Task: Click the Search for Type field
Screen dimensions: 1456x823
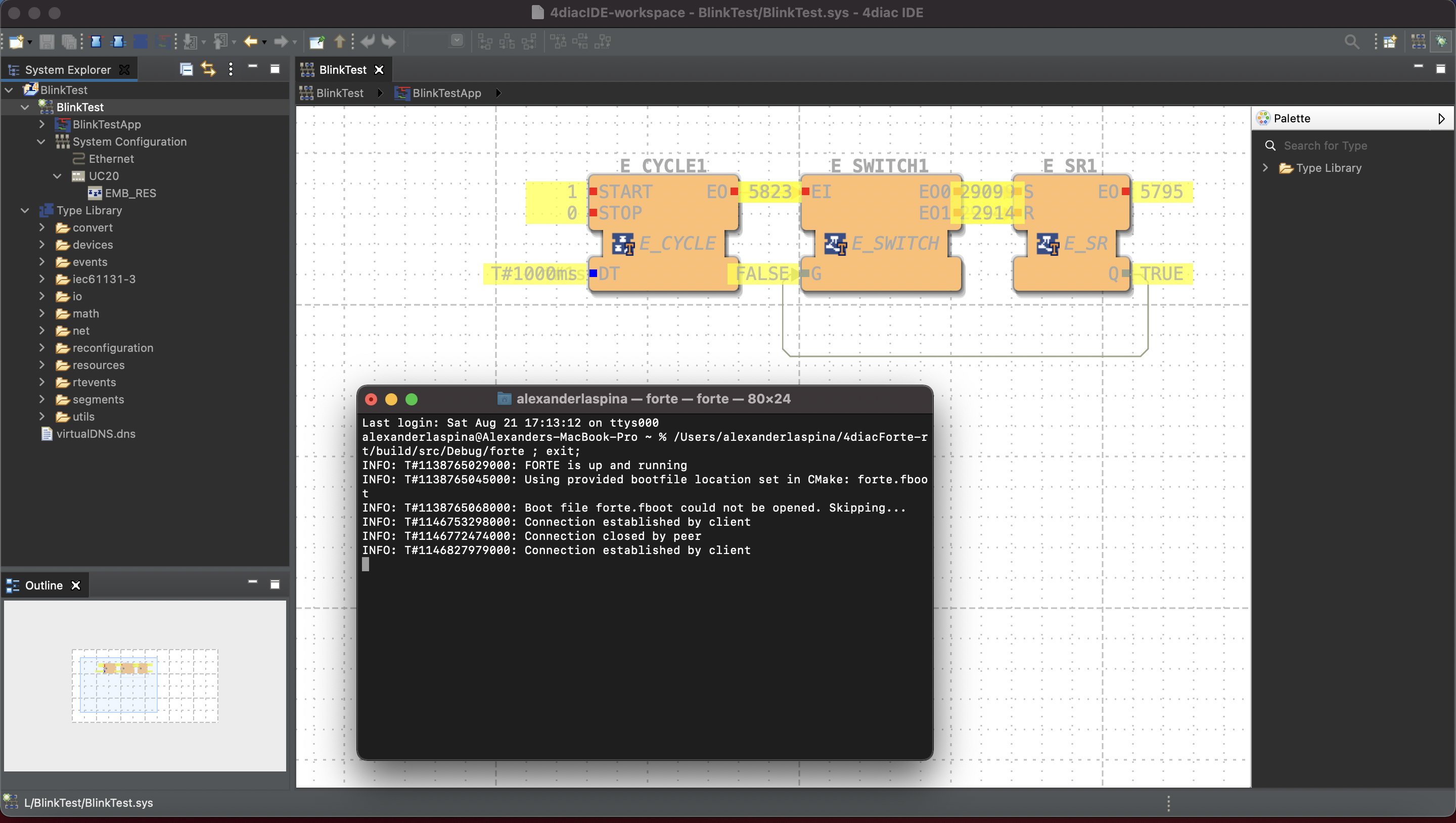Action: click(x=1356, y=145)
